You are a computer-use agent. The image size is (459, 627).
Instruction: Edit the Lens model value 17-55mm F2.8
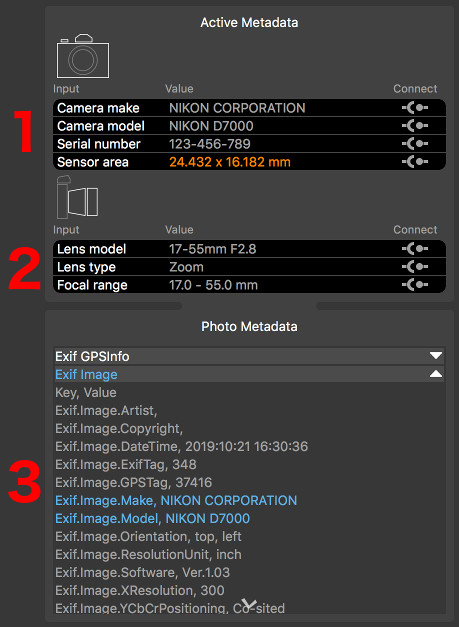coord(213,249)
